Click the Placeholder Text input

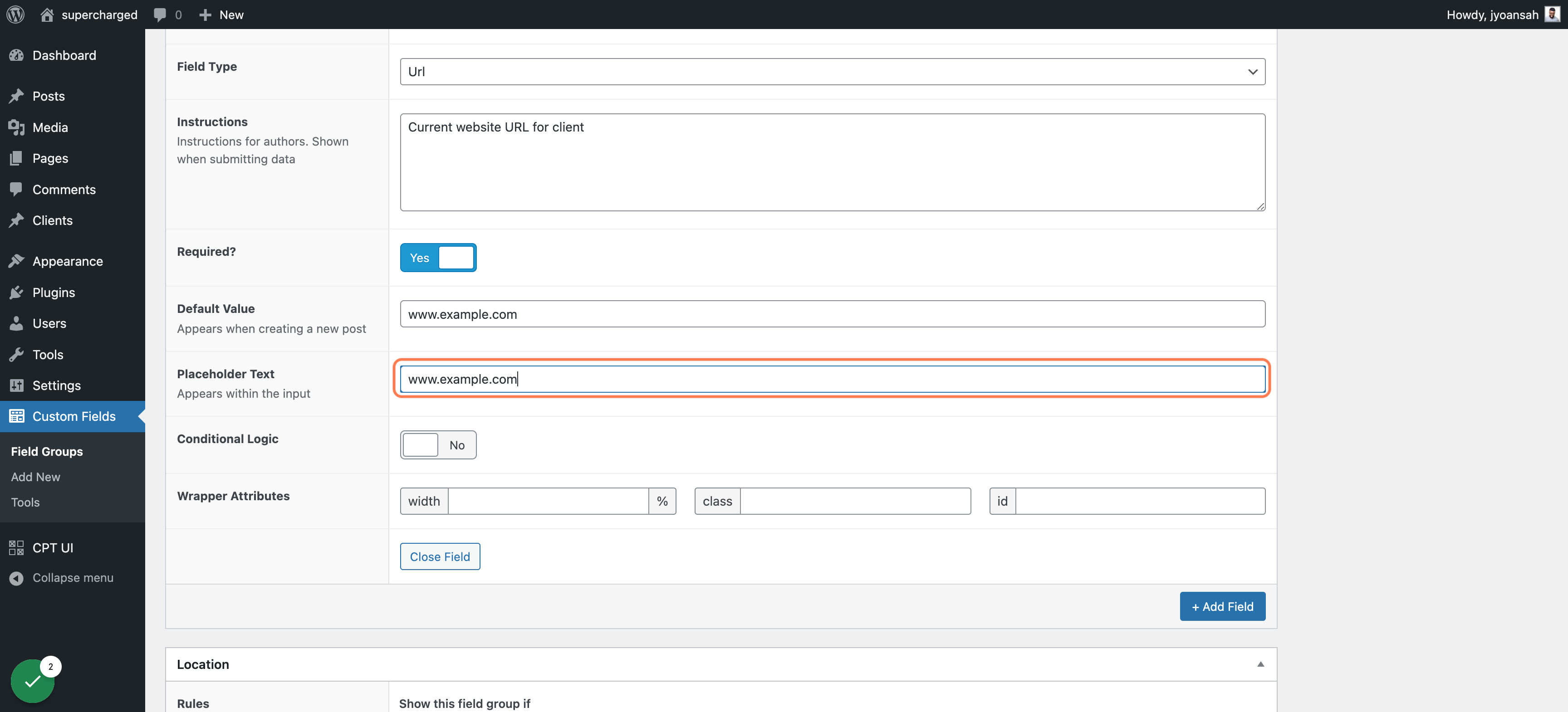[832, 379]
